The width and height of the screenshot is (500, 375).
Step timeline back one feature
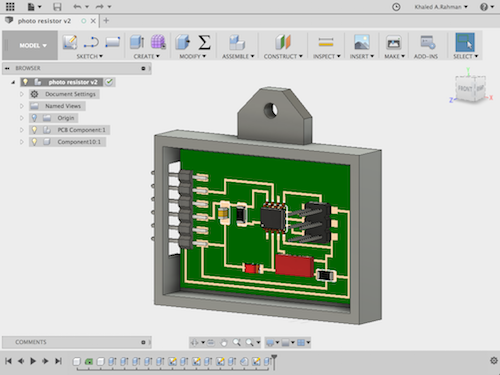[21, 361]
